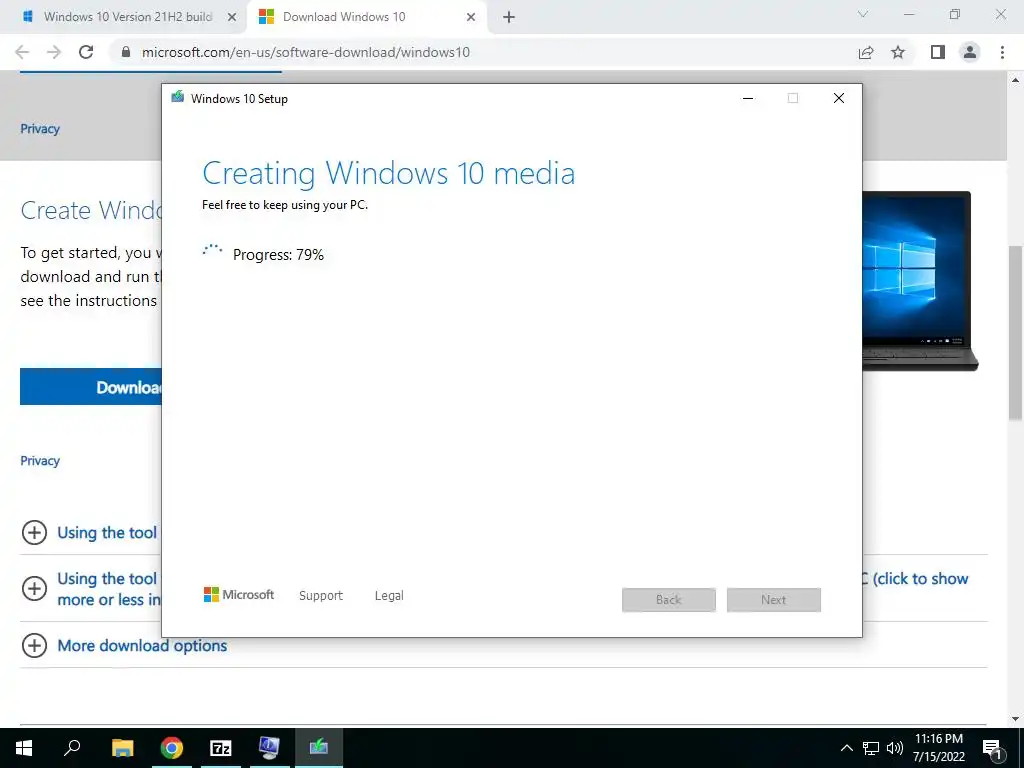Click the address bar URL
This screenshot has width=1024, height=768.
(306, 52)
